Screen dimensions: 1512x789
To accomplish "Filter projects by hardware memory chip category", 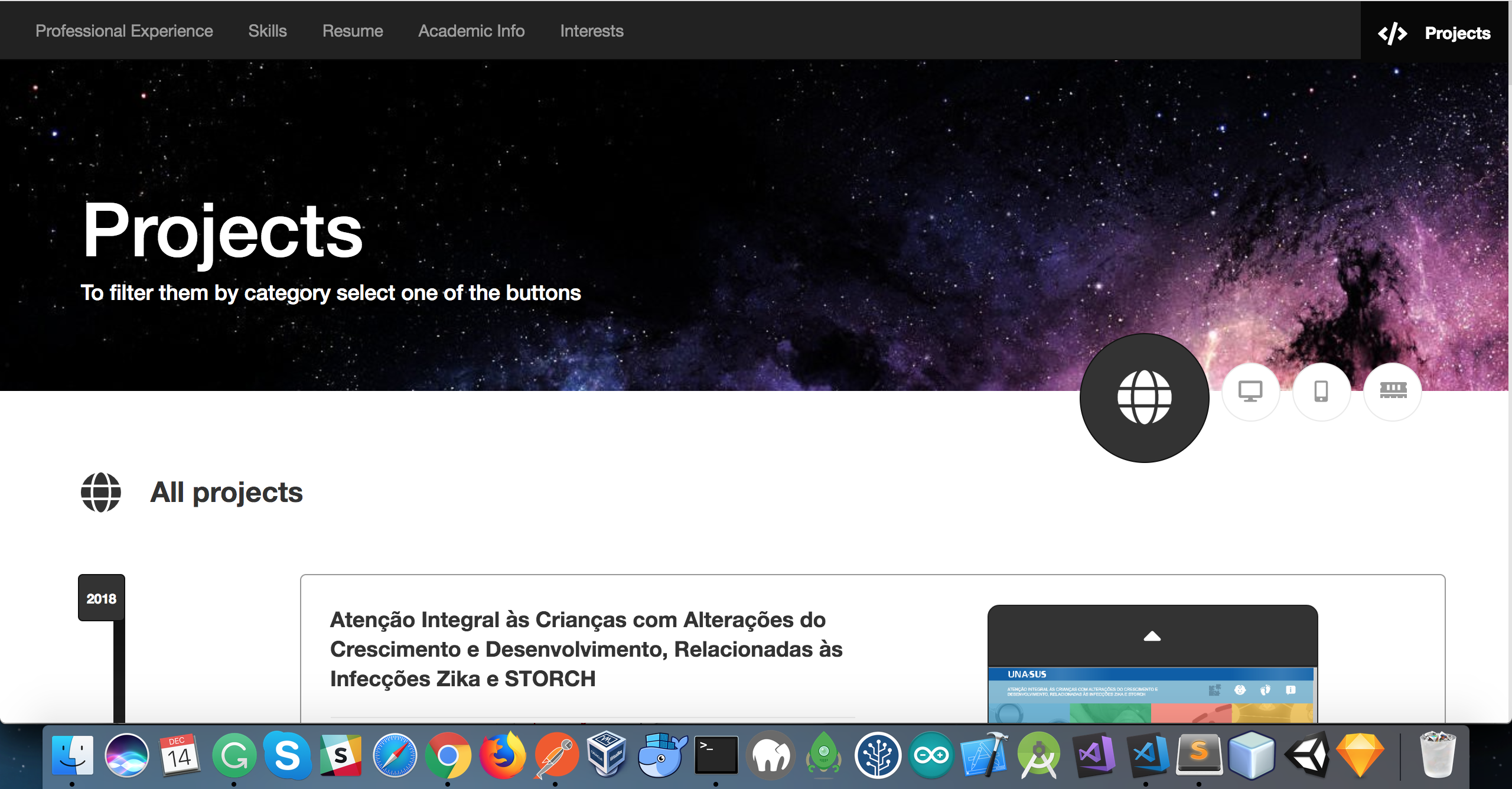I will click(x=1393, y=392).
